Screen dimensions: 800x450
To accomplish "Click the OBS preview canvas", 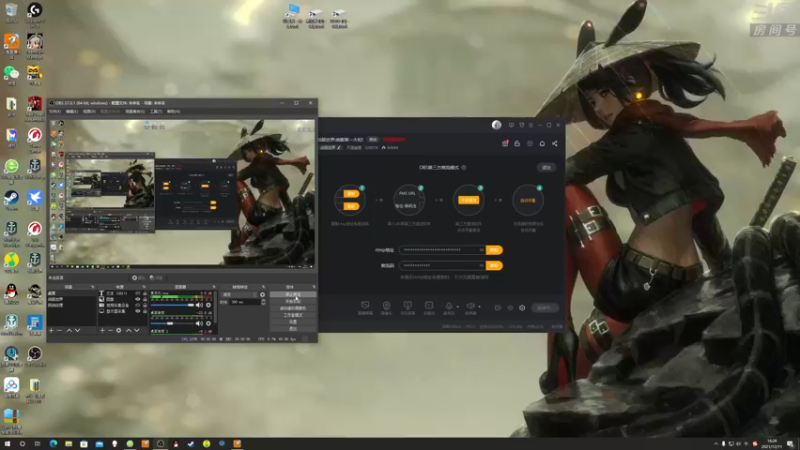I will pyautogui.click(x=182, y=193).
